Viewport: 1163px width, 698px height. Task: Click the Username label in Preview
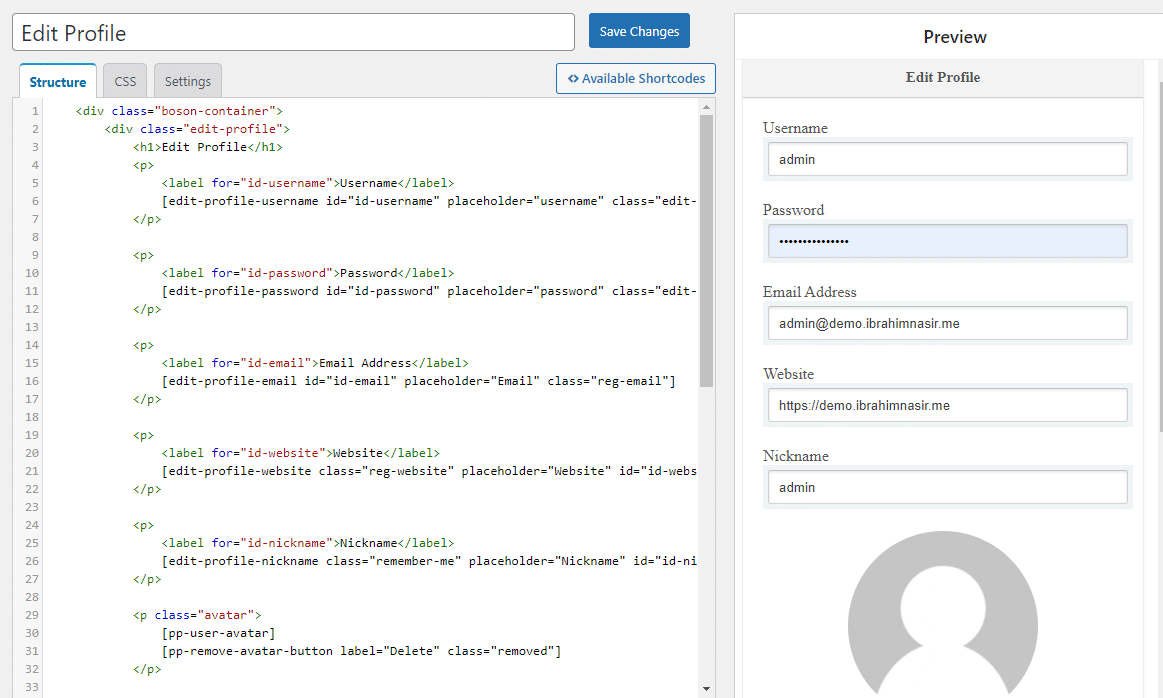[x=795, y=128]
